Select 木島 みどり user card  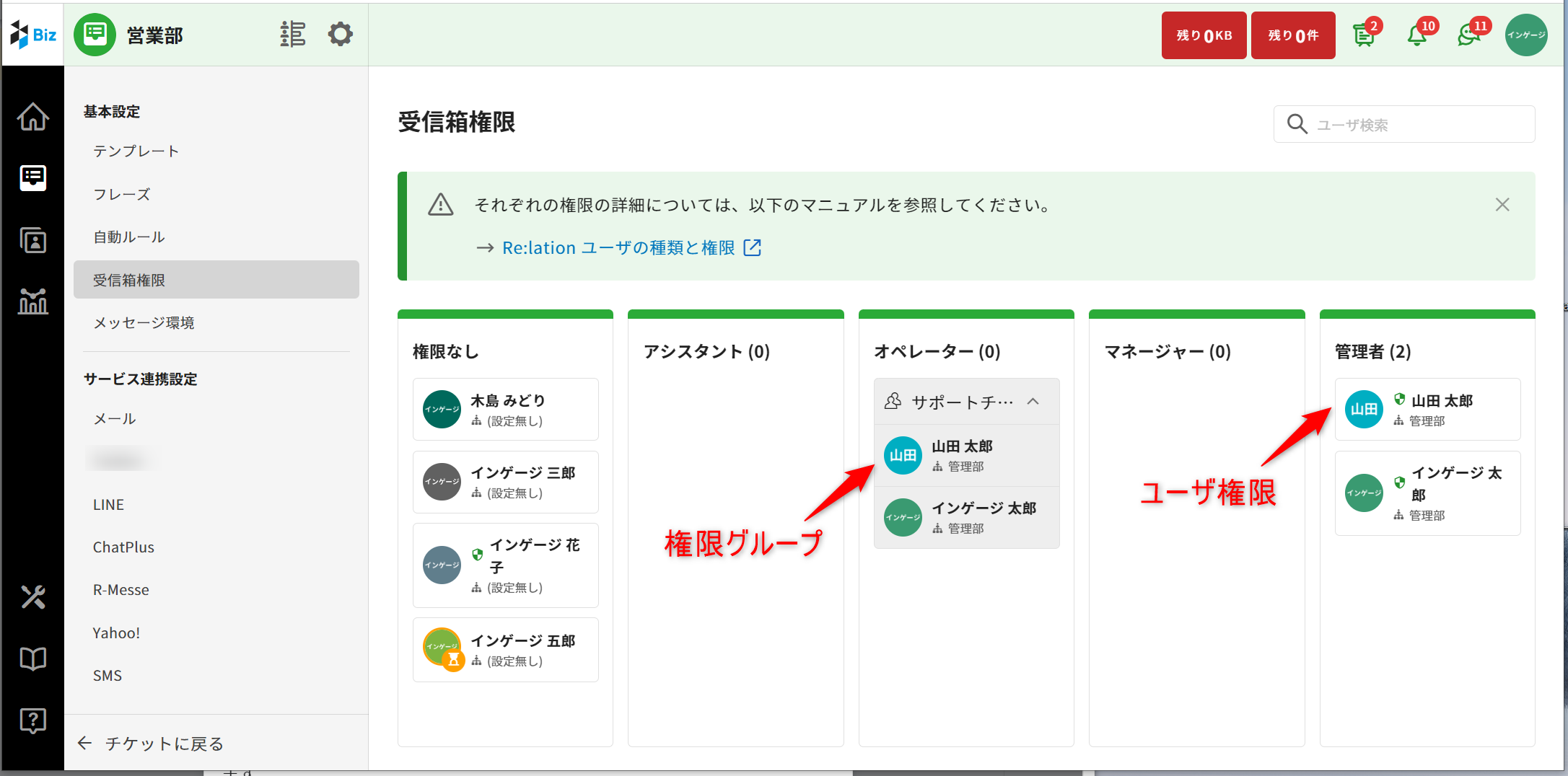point(505,410)
